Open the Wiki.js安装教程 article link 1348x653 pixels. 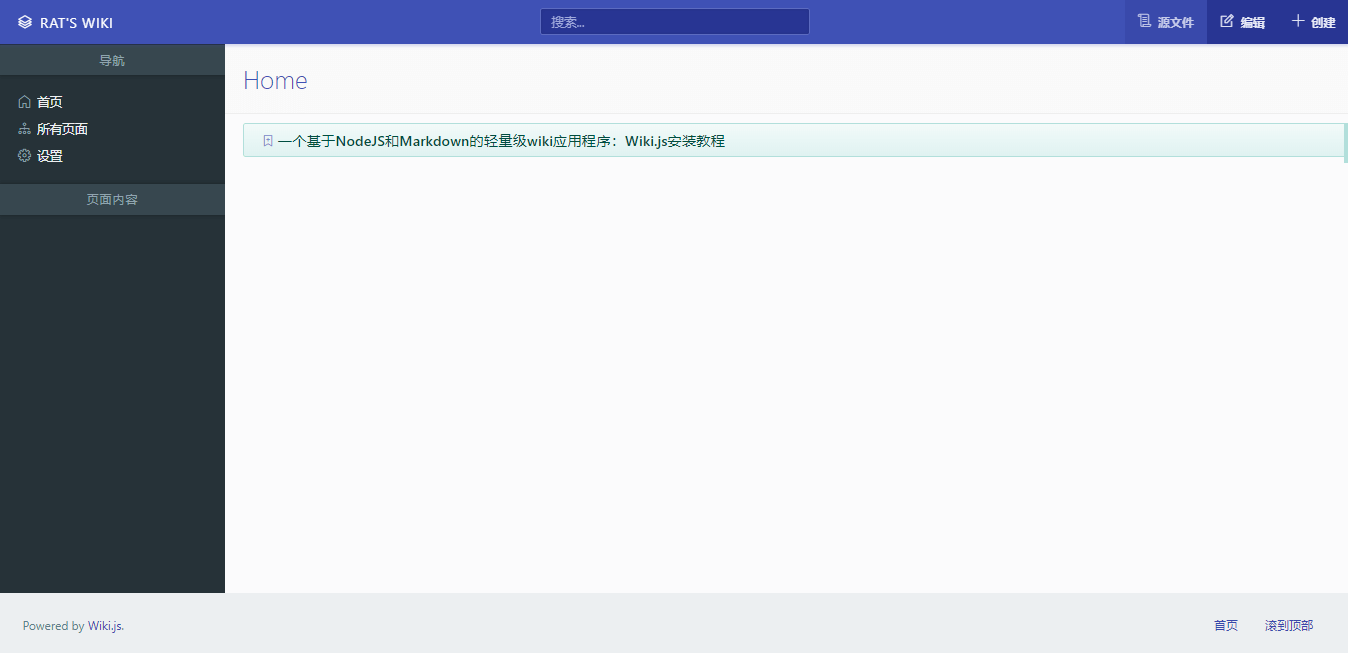[501, 141]
